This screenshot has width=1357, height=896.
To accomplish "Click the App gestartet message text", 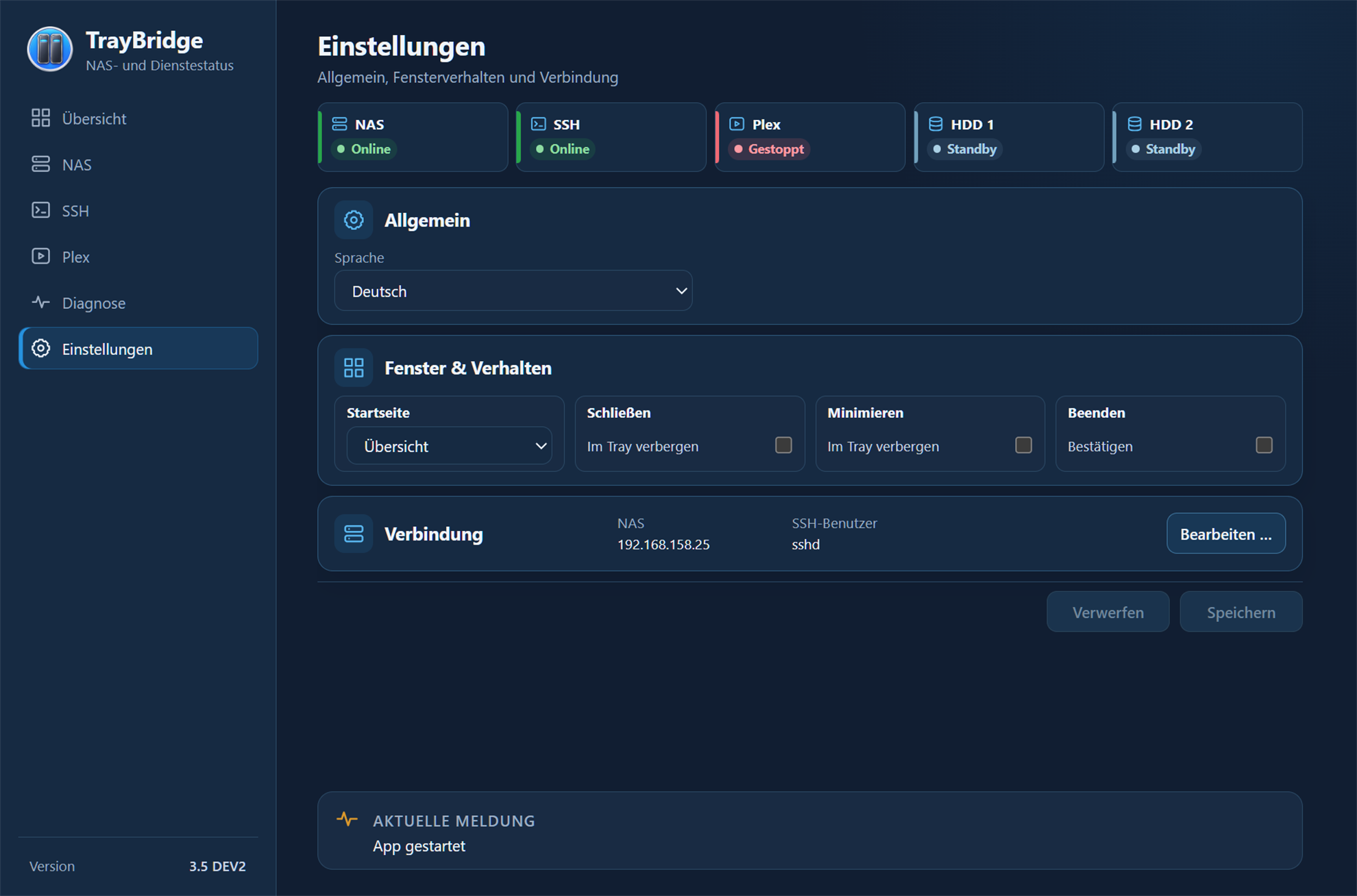I will 419,846.
